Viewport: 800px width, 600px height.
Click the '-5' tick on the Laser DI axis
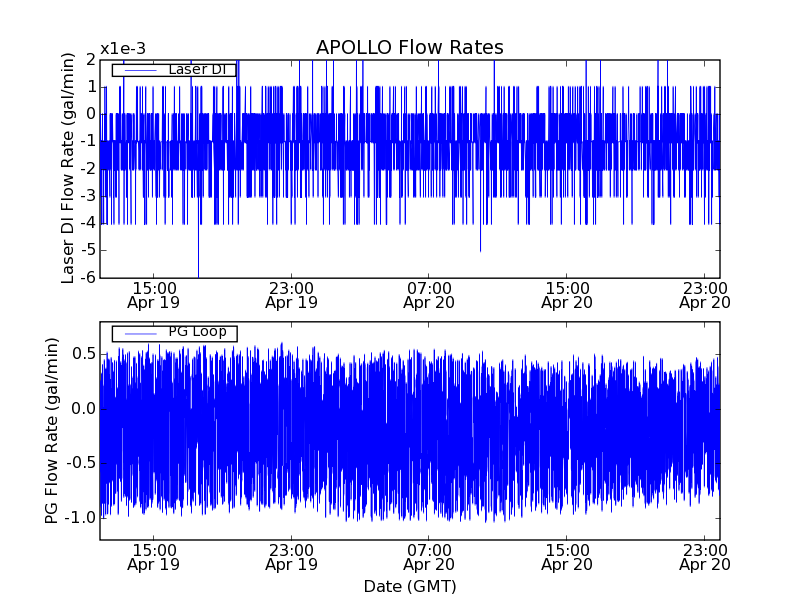(90, 250)
